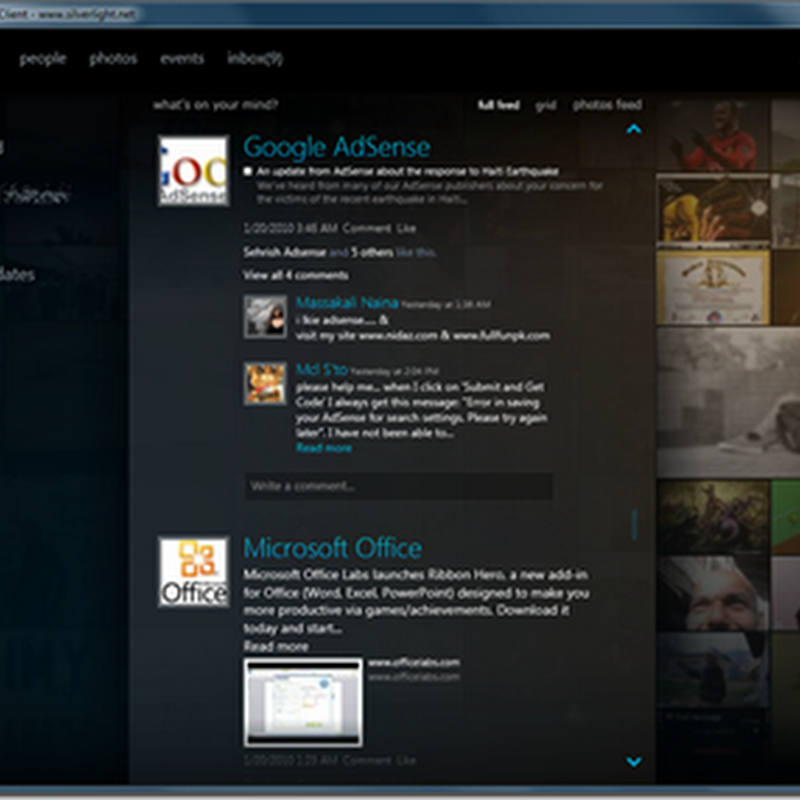Click the down chevron below the feed
Viewport: 800px width, 800px height.
coord(634,761)
